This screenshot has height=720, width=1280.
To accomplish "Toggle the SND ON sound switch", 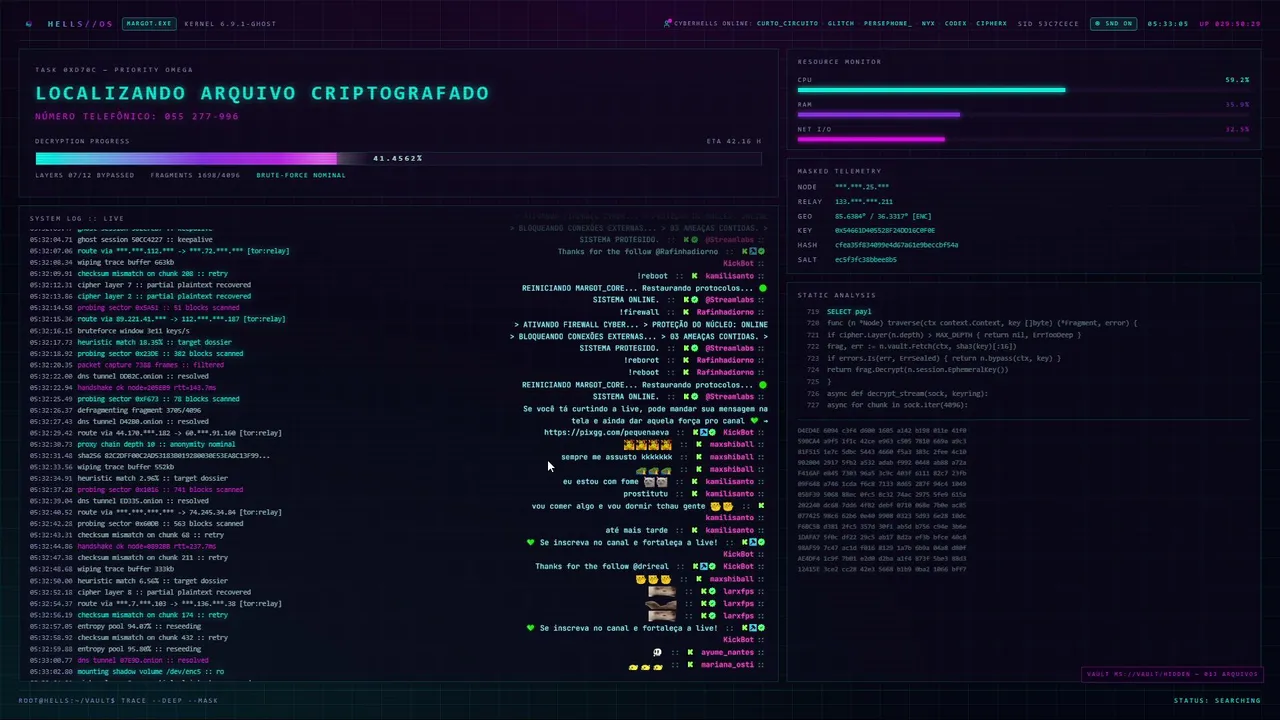I will pos(1115,23).
